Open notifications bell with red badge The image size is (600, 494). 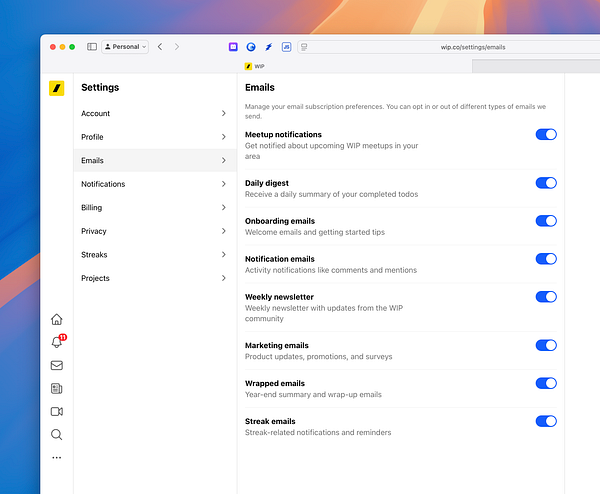point(57,342)
